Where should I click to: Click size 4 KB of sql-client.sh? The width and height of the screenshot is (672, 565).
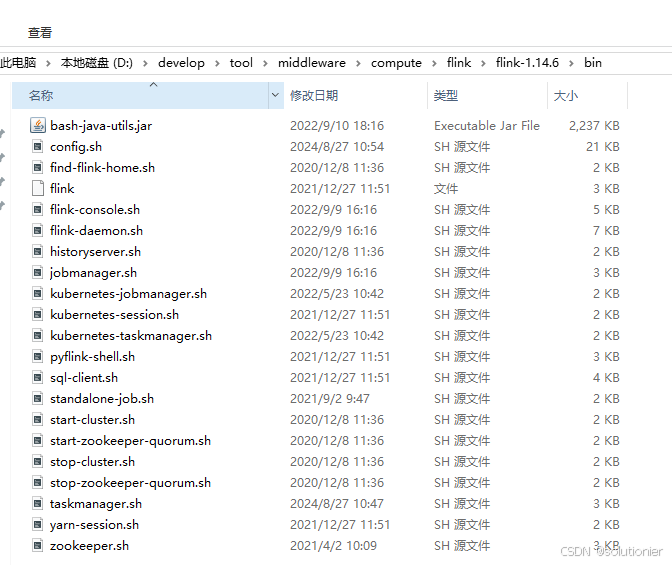[x=606, y=378]
